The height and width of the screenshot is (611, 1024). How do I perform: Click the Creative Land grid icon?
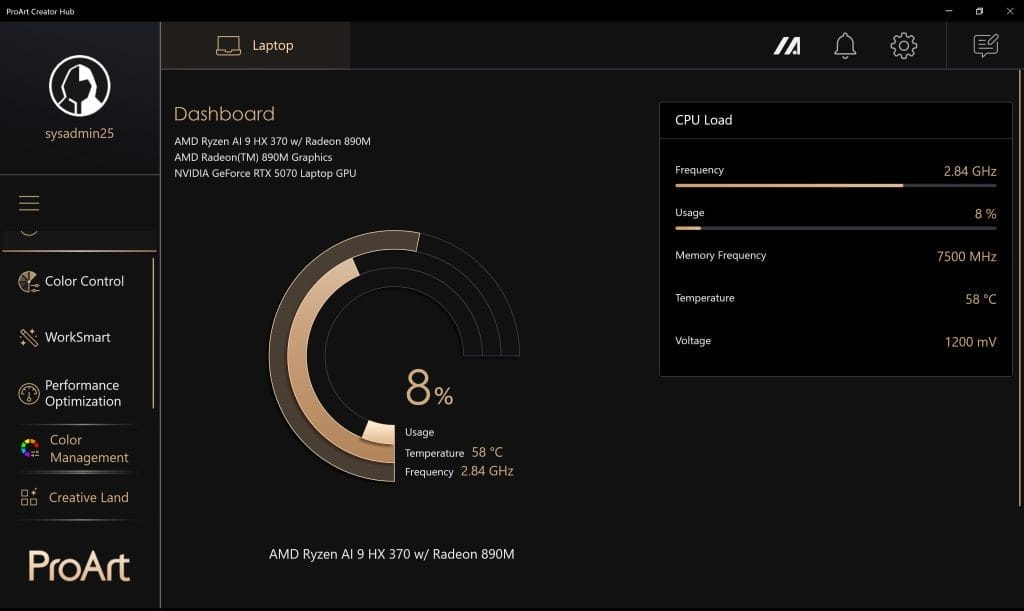[x=29, y=497]
